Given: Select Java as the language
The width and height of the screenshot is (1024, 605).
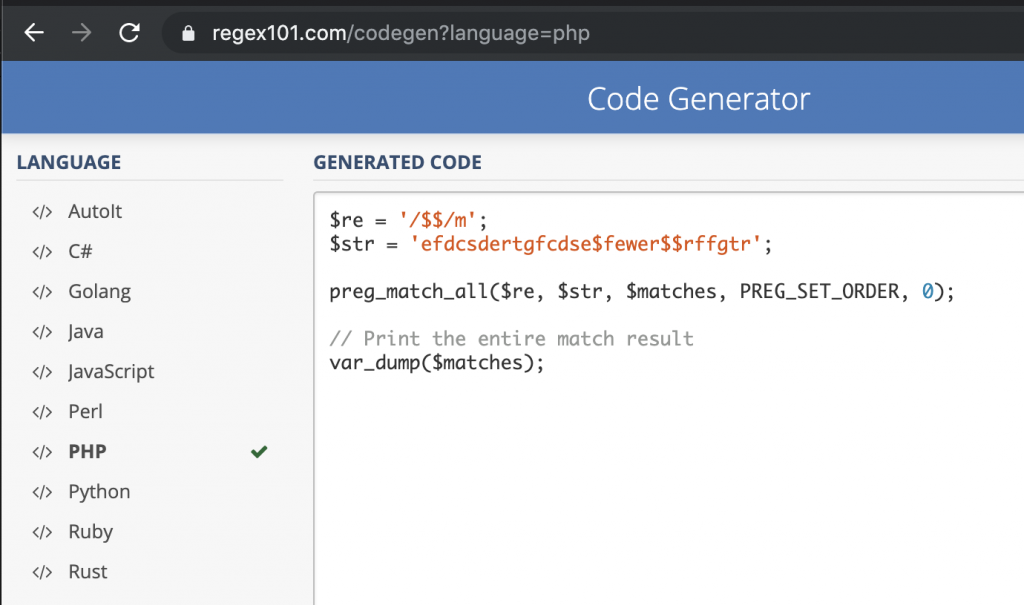Looking at the screenshot, I should pyautogui.click(x=85, y=332).
